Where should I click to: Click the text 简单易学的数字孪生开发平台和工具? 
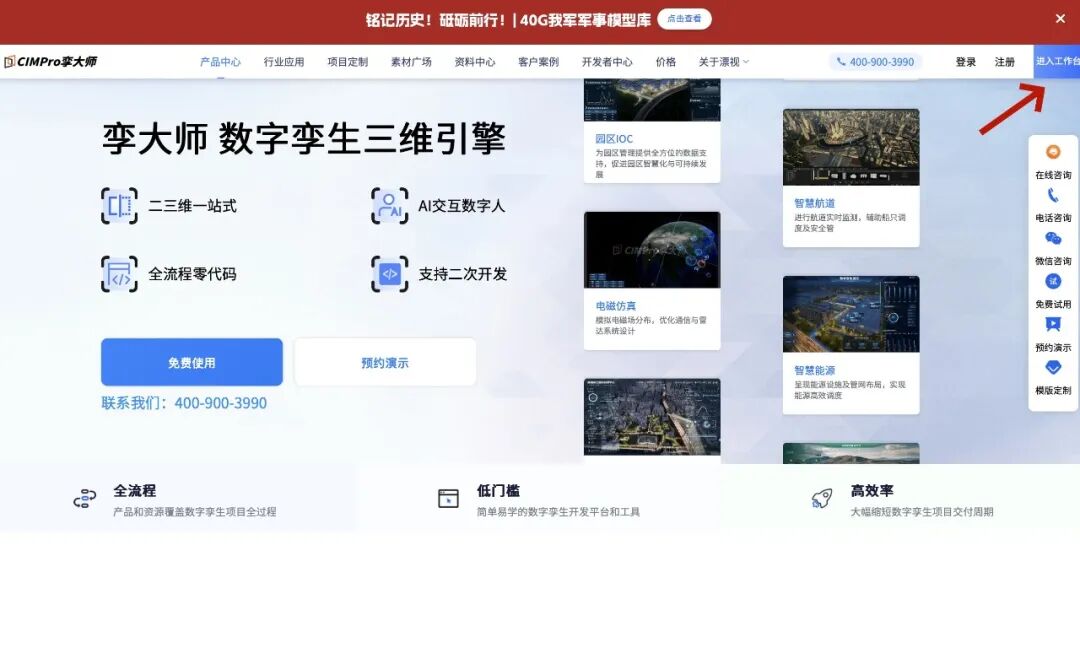559,512
